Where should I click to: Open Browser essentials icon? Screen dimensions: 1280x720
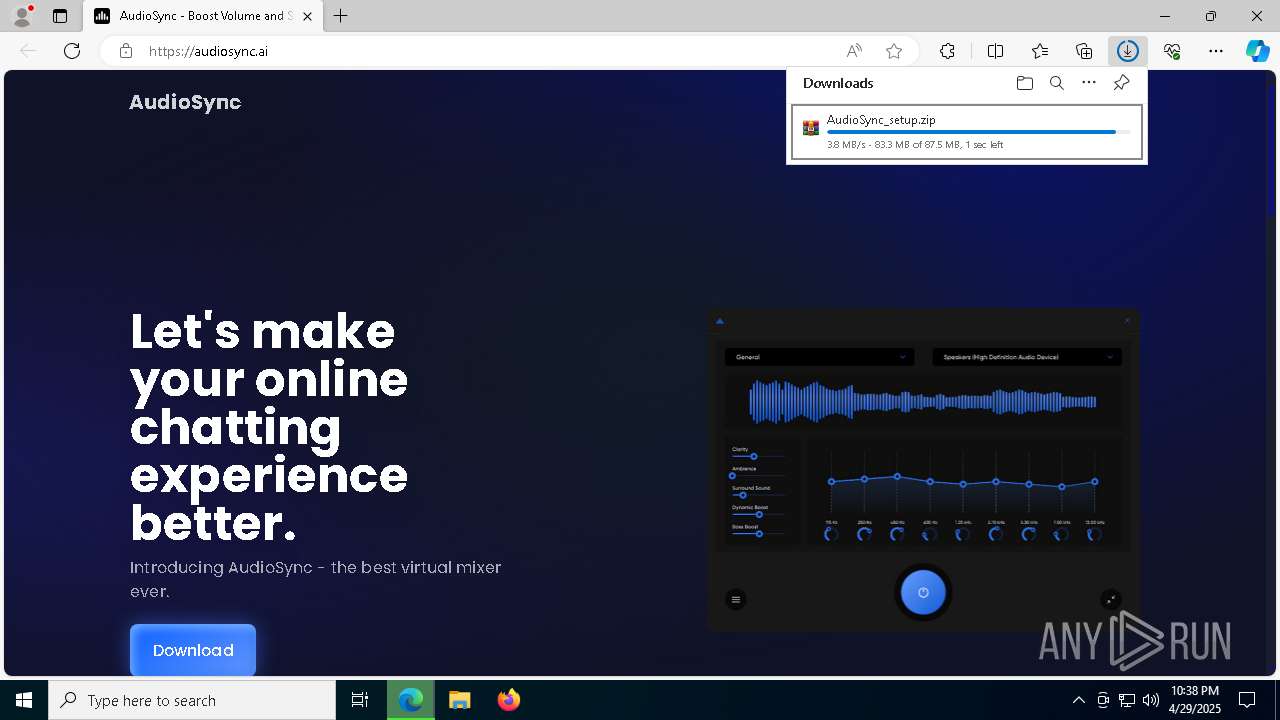[1172, 51]
